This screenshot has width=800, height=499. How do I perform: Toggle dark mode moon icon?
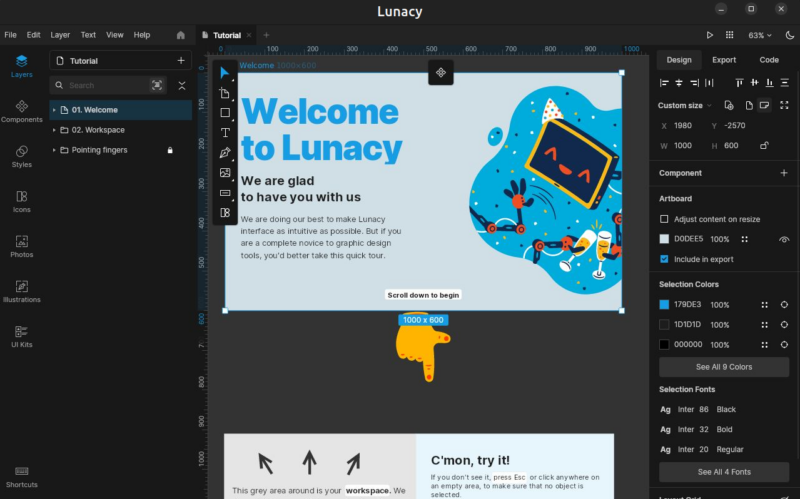pyautogui.click(x=789, y=35)
